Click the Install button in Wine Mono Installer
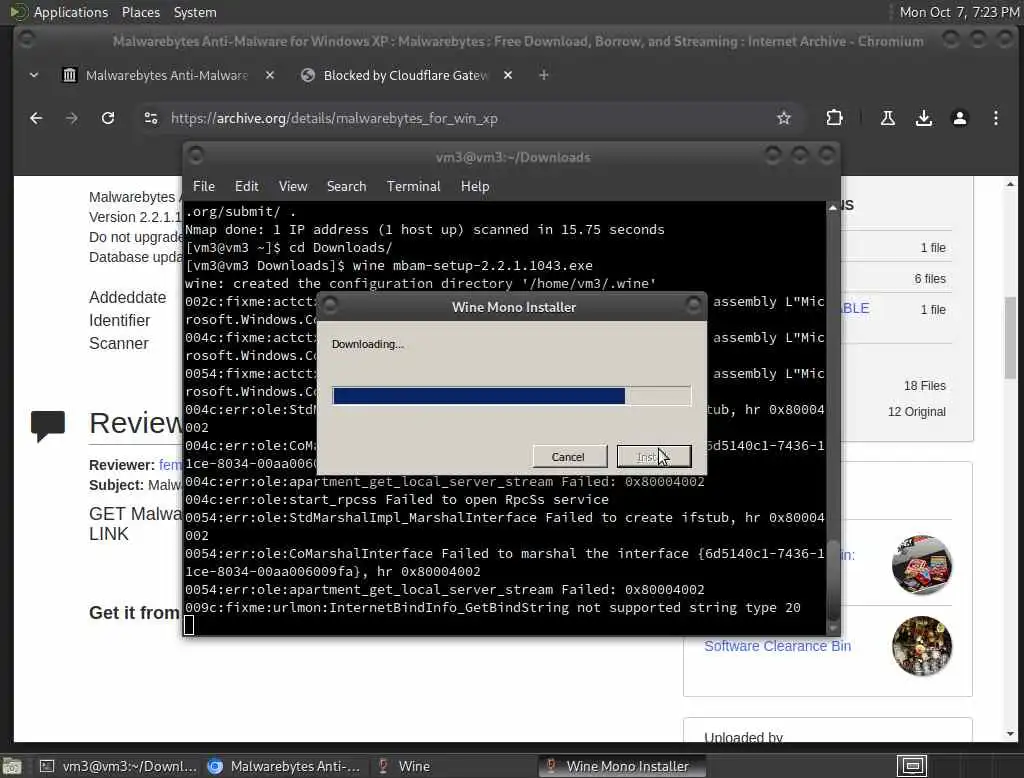 click(x=654, y=457)
